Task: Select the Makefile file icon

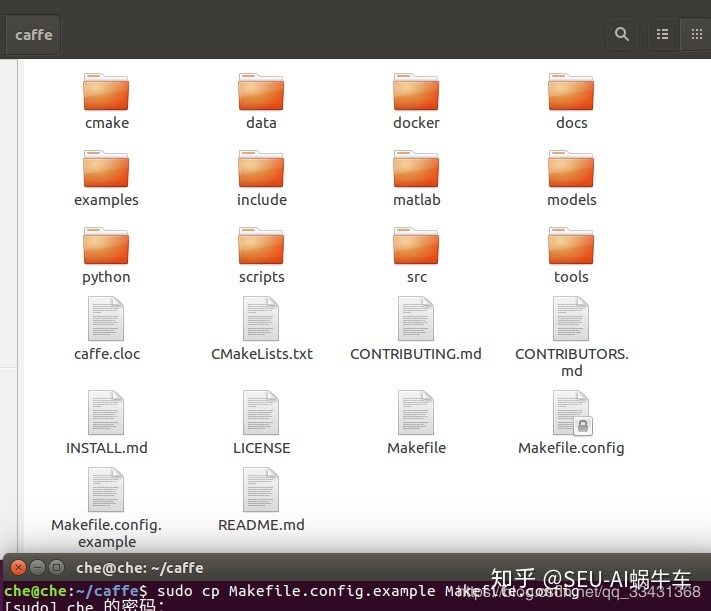Action: pos(416,413)
